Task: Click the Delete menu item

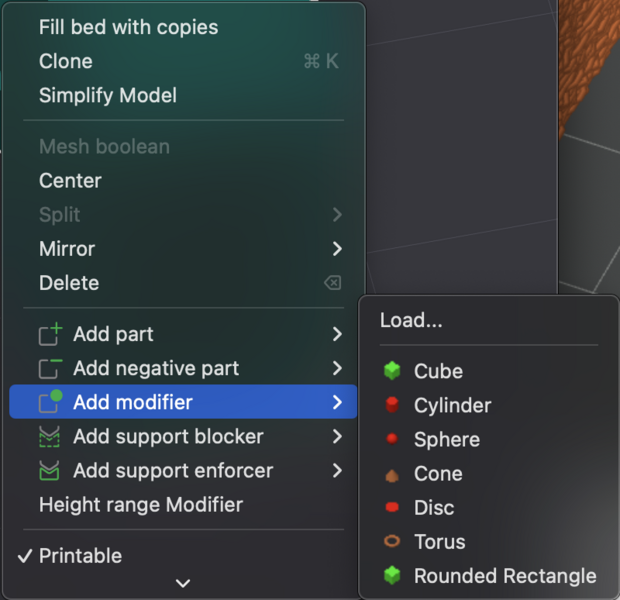Action: 69,283
